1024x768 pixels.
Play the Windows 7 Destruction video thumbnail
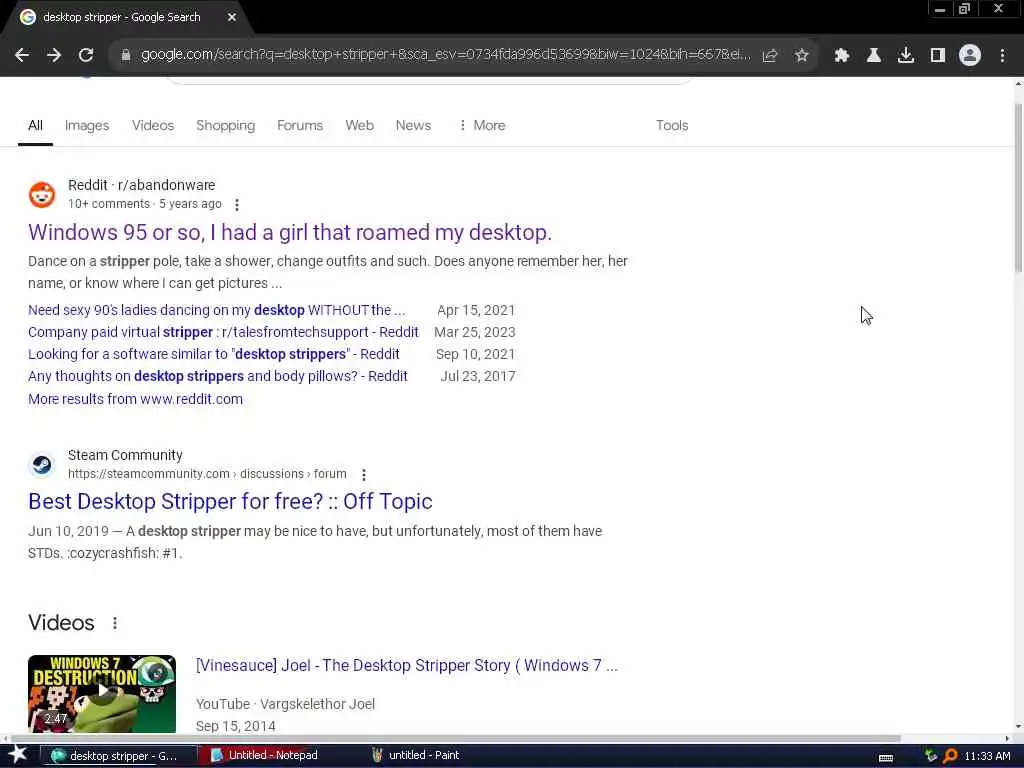click(102, 694)
